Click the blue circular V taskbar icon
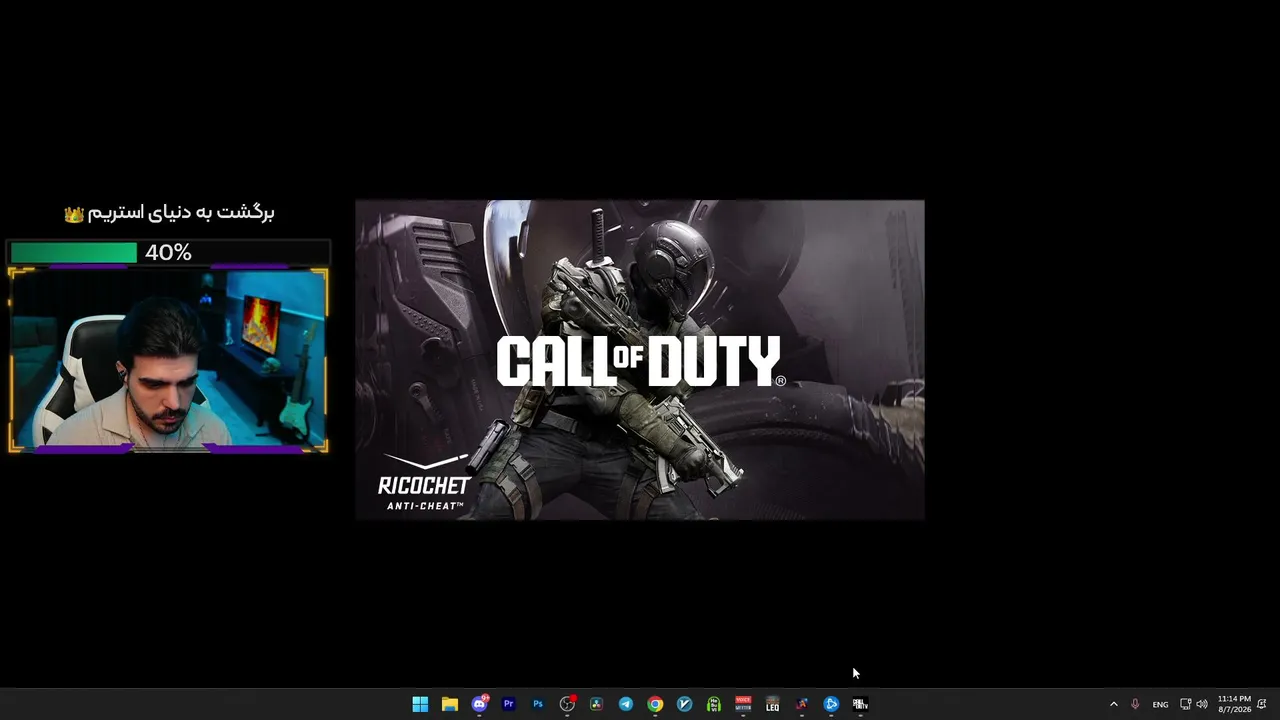Image resolution: width=1280 pixels, height=720 pixels. pyautogui.click(x=684, y=704)
